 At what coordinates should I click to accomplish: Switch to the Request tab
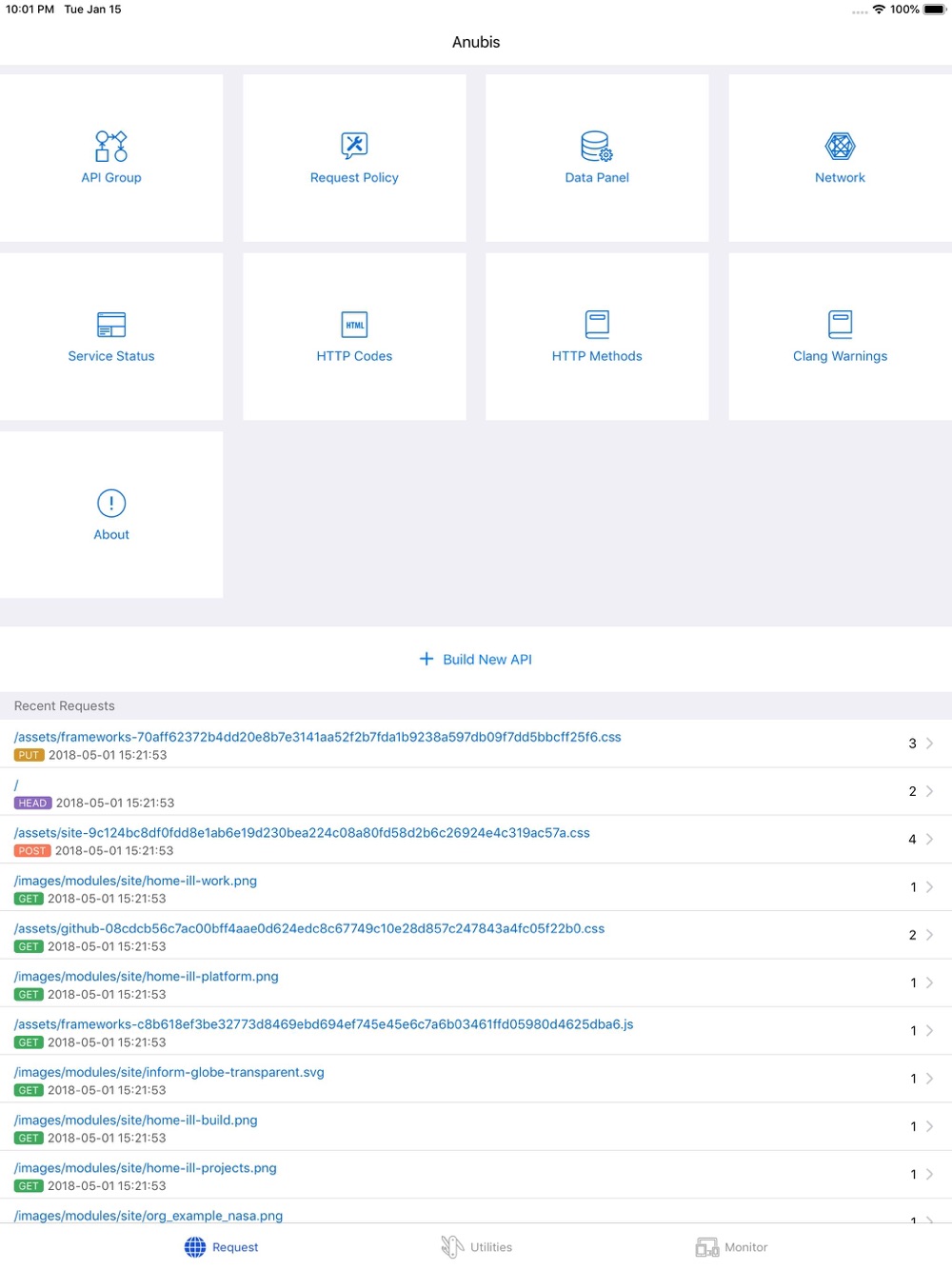(x=221, y=1247)
